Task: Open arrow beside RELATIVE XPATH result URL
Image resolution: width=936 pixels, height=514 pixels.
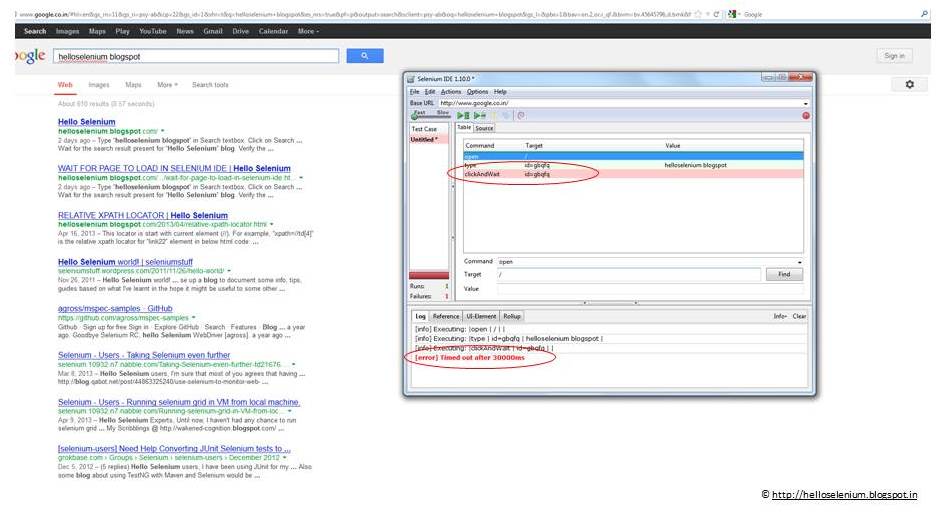Action: point(272,224)
